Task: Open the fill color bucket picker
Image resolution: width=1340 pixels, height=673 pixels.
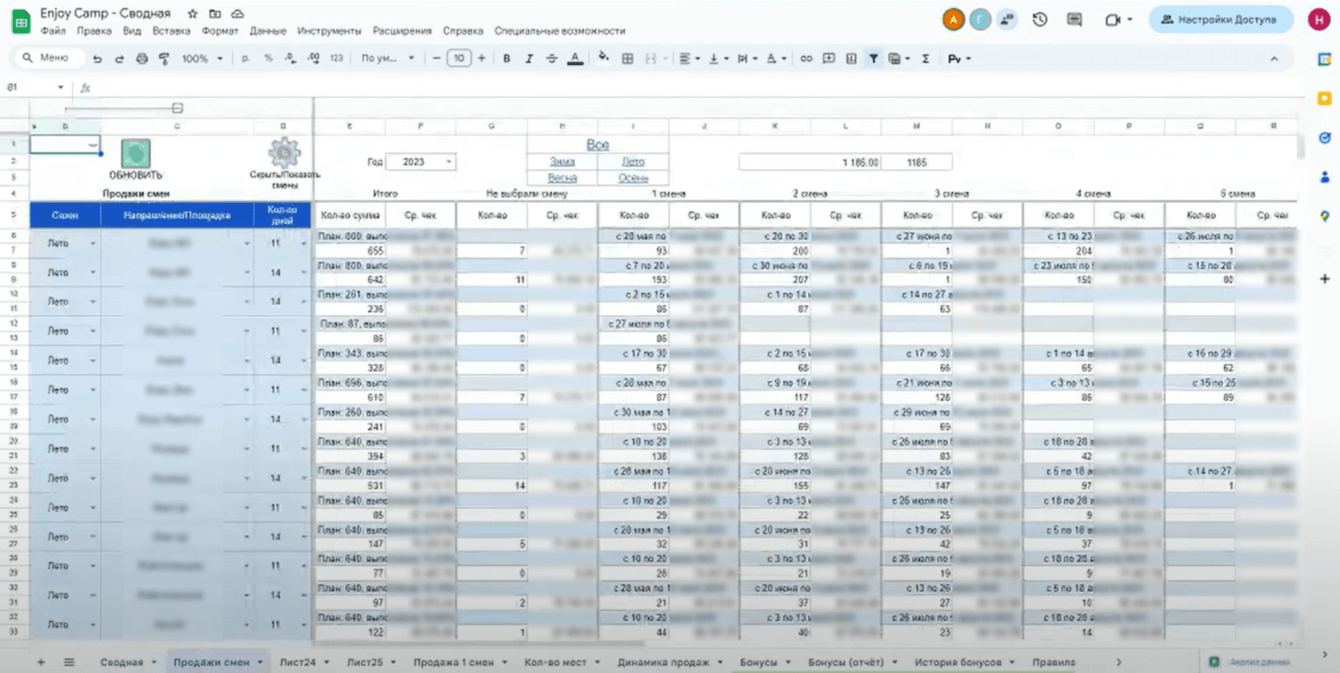Action: click(x=603, y=59)
